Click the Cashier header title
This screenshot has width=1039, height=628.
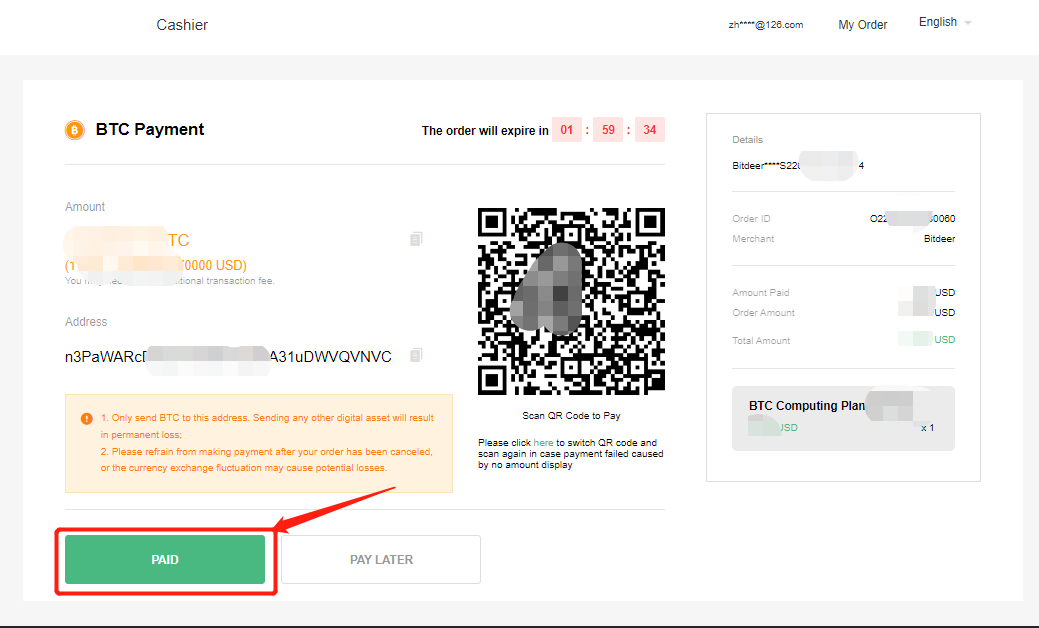click(182, 25)
